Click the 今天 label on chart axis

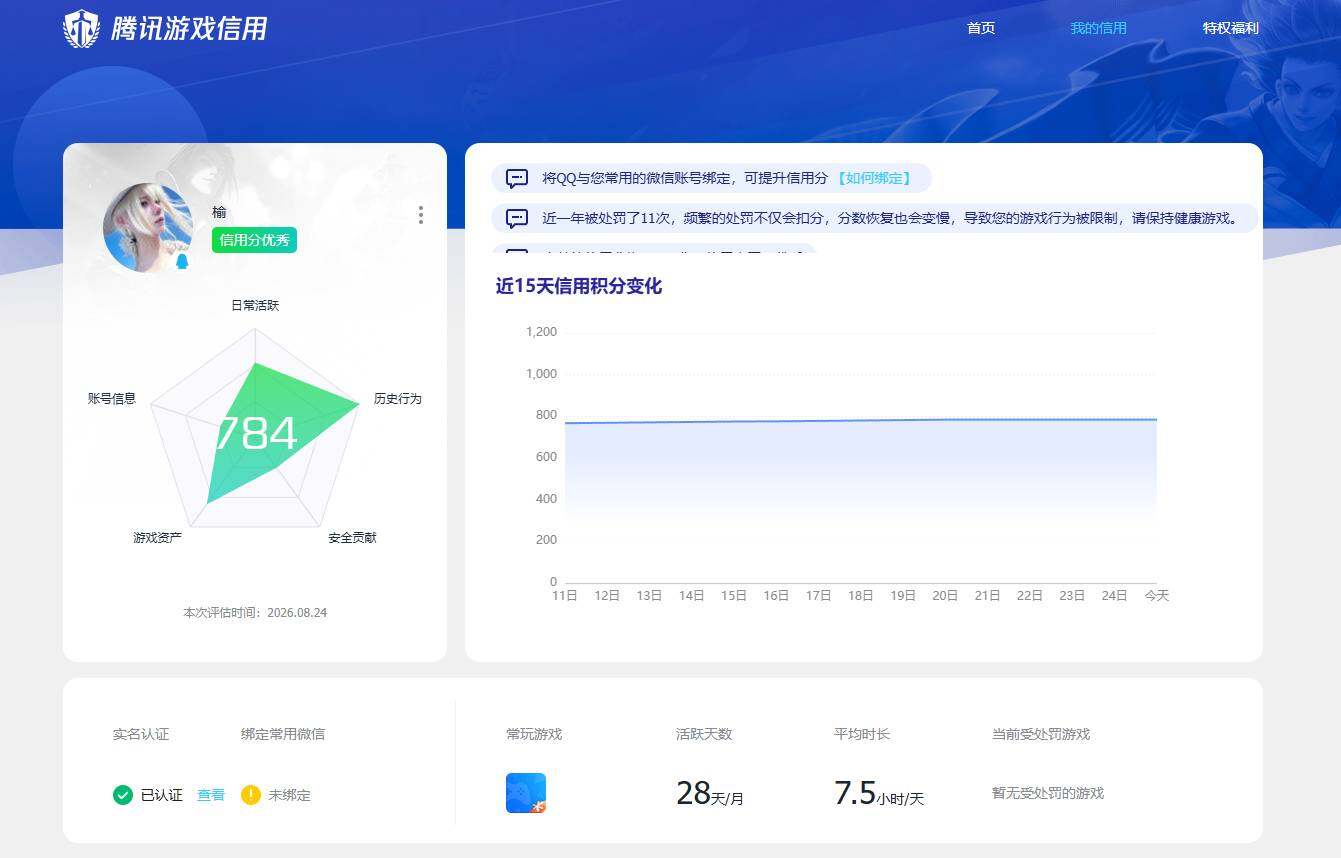[x=1157, y=595]
